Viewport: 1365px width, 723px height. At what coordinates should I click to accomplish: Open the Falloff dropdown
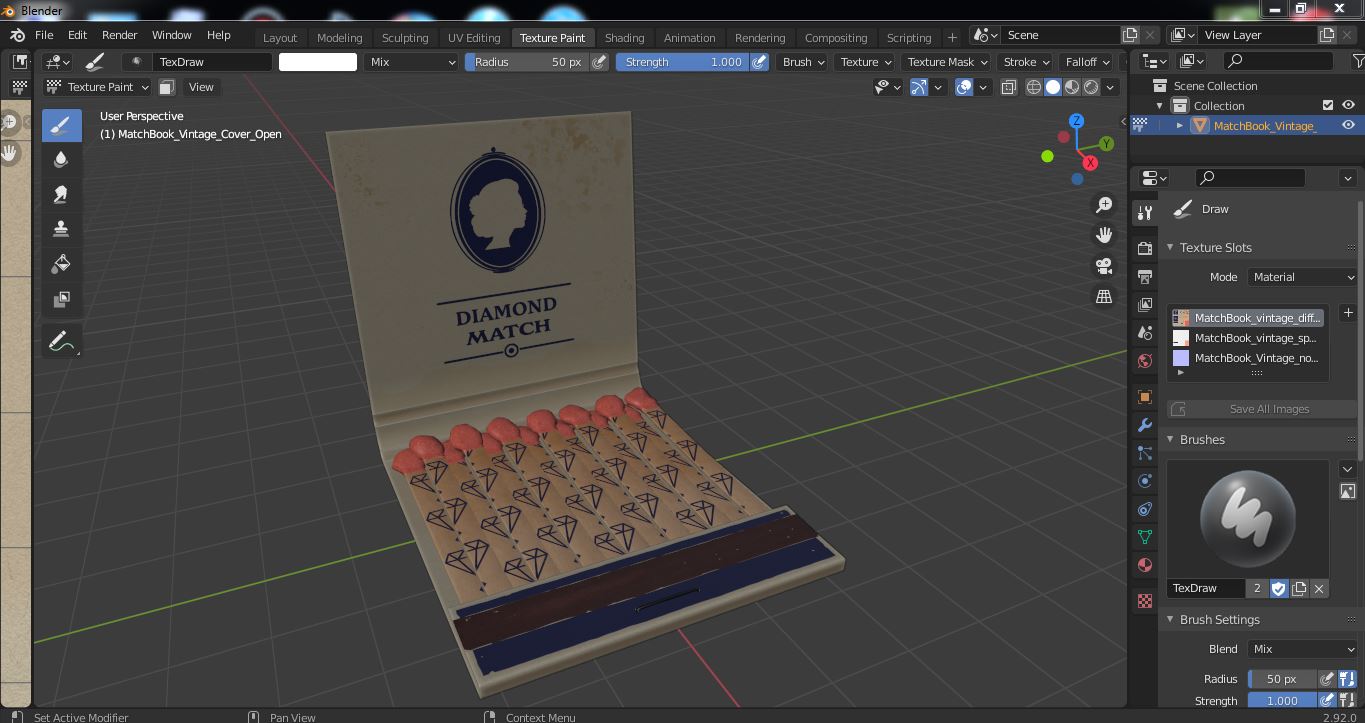[x=1087, y=62]
